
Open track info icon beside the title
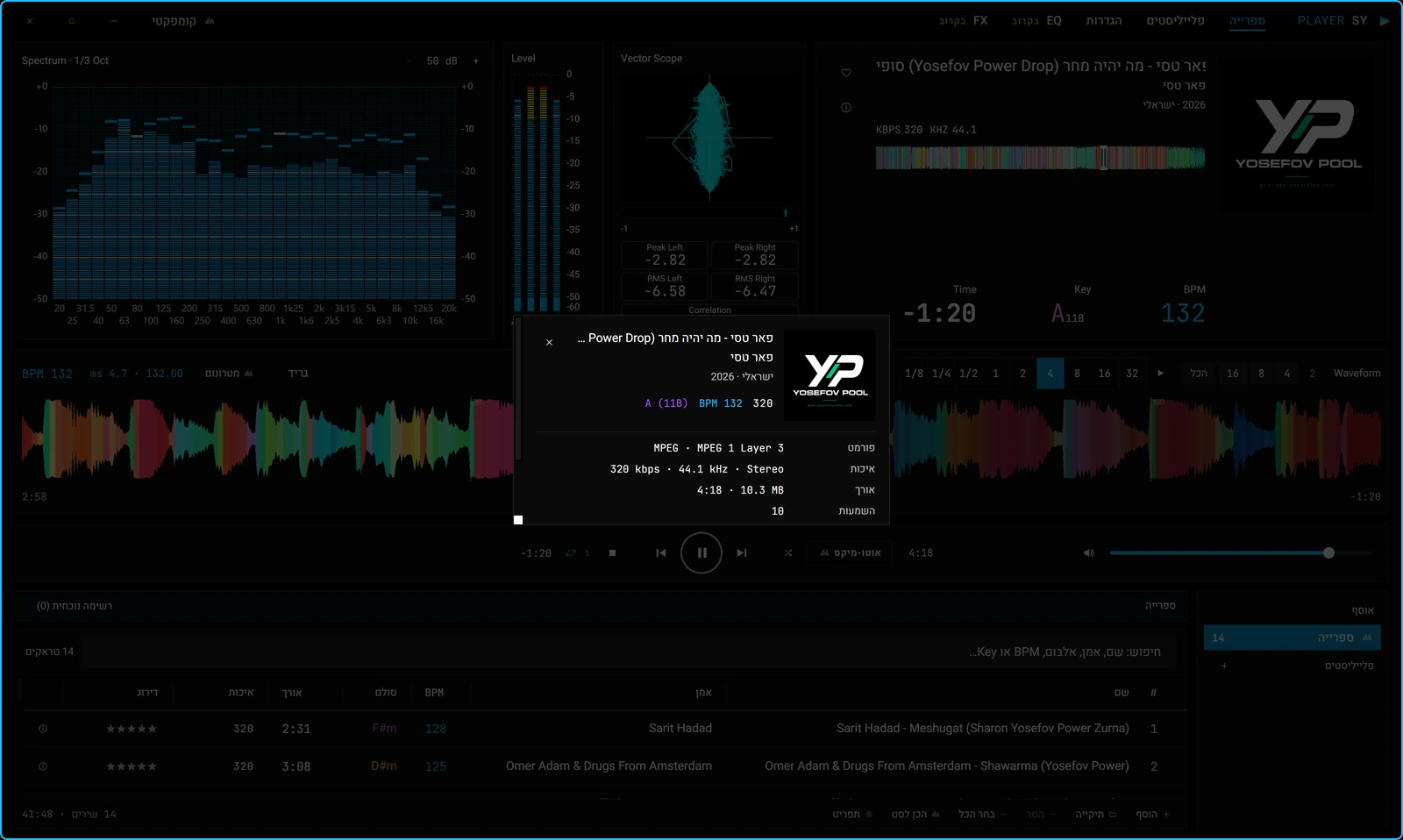coord(846,108)
